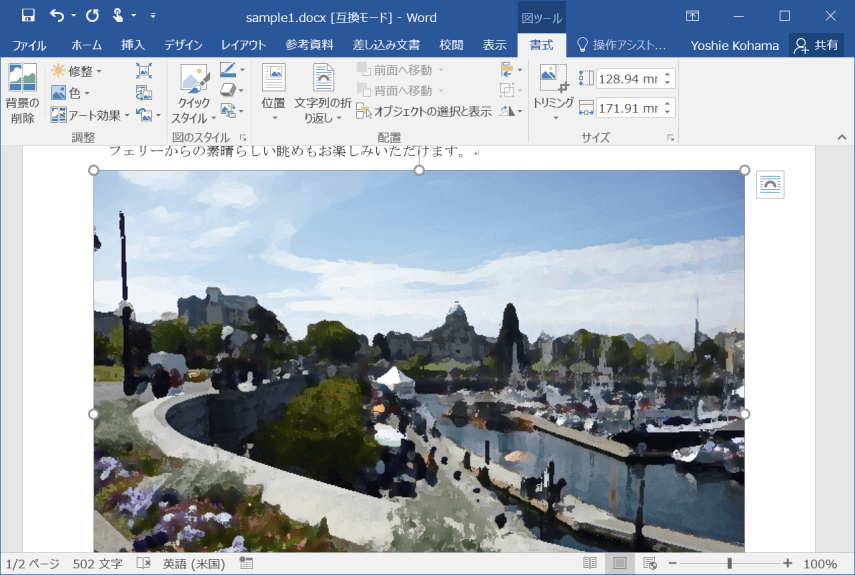Open the 位置 position menu

pos(273,93)
